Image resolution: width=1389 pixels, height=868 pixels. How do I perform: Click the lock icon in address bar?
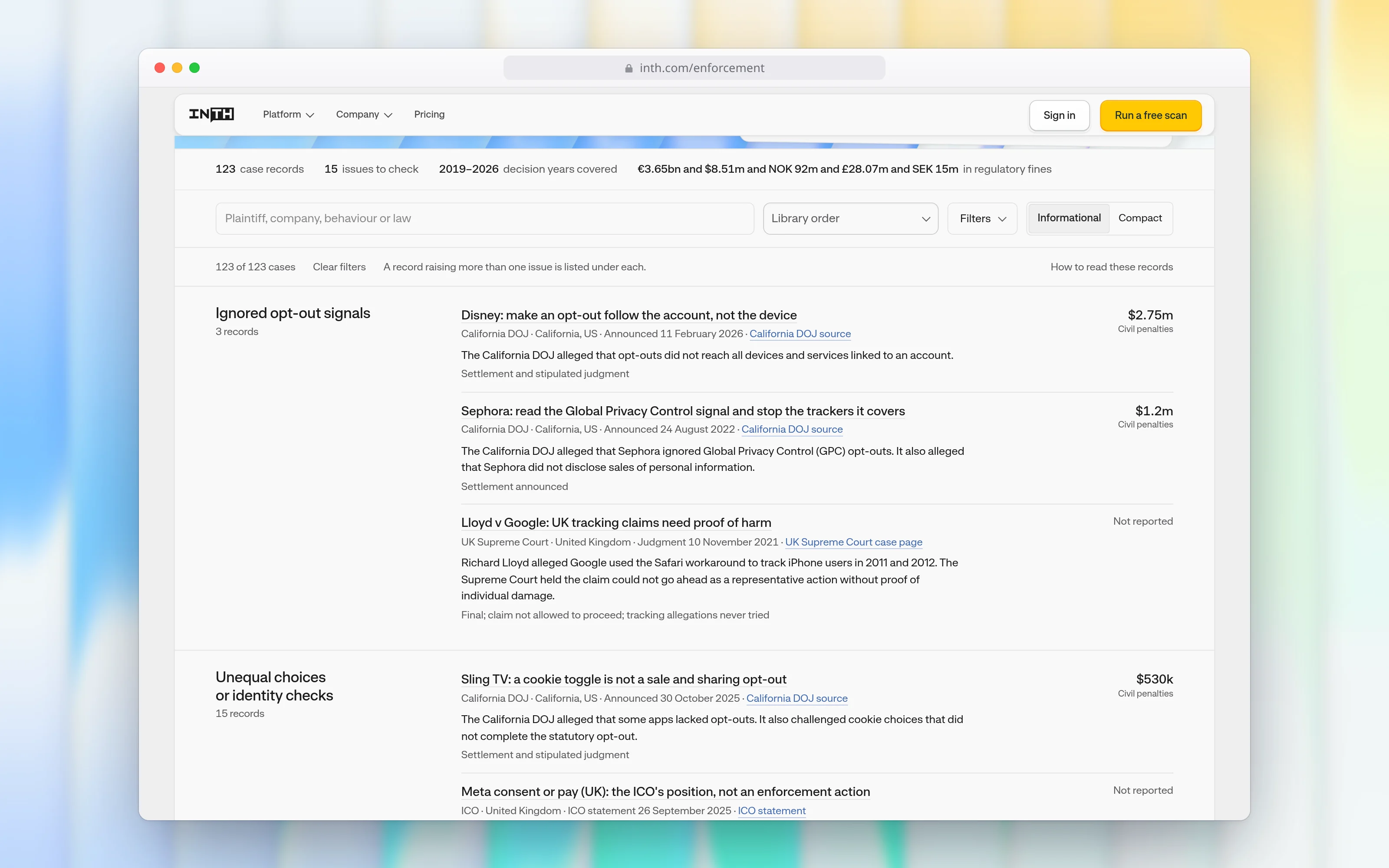[x=629, y=68]
